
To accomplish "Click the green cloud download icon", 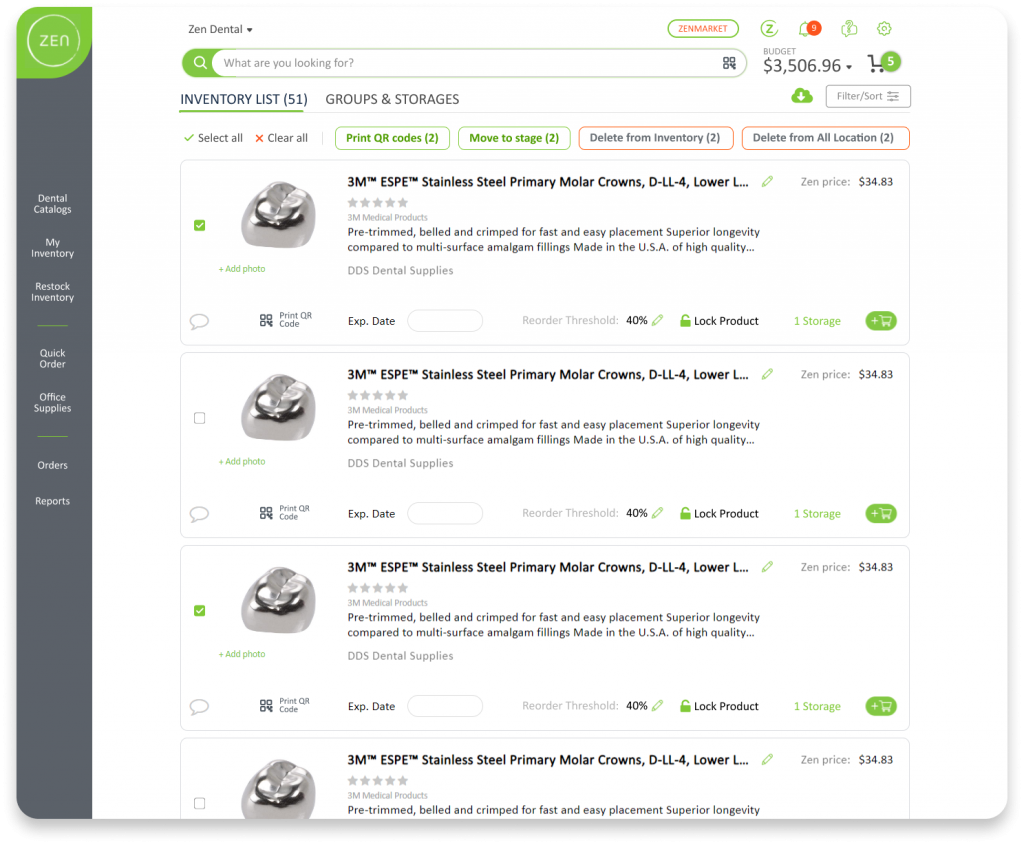I will coord(801,96).
